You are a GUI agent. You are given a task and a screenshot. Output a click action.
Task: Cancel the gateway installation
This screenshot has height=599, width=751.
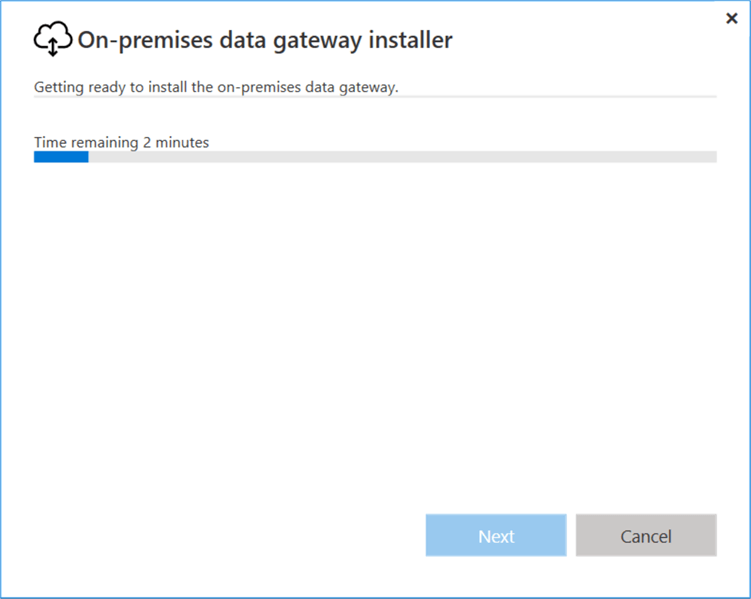[x=646, y=536]
